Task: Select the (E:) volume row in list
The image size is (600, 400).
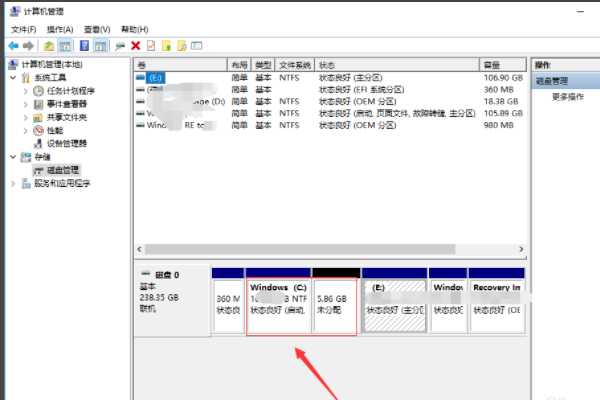Action: 155,76
